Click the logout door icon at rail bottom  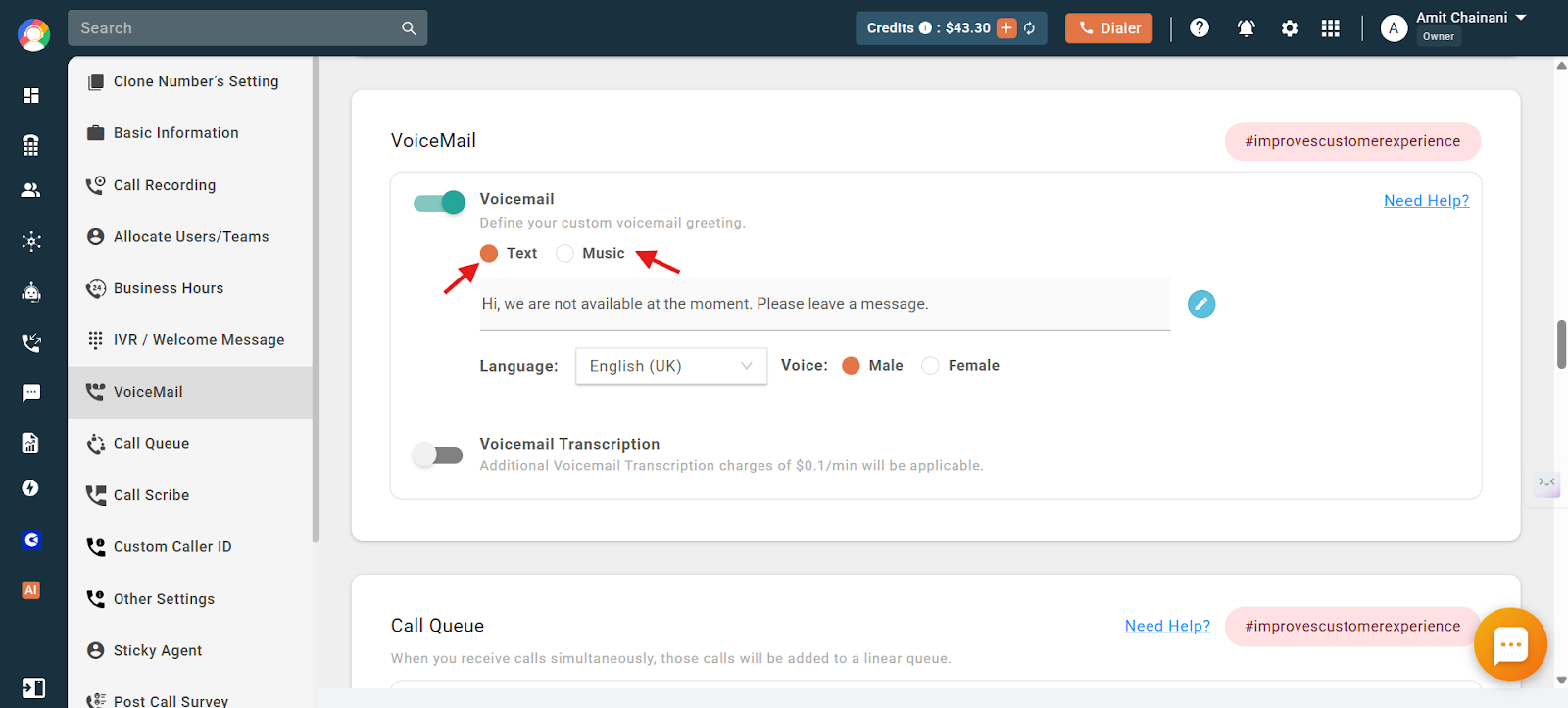coord(33,687)
